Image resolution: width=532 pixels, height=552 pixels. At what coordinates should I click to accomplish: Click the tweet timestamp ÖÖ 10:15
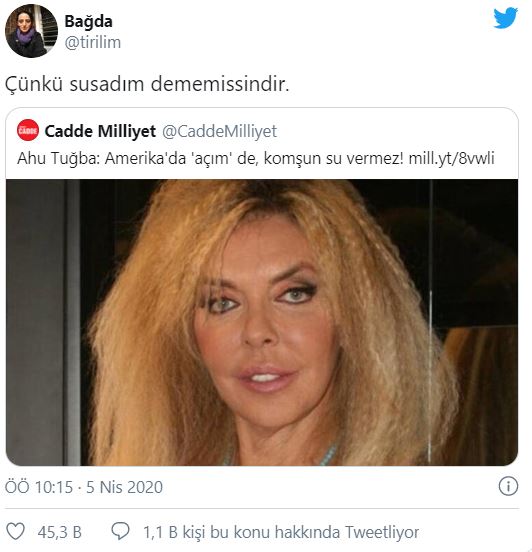point(39,488)
